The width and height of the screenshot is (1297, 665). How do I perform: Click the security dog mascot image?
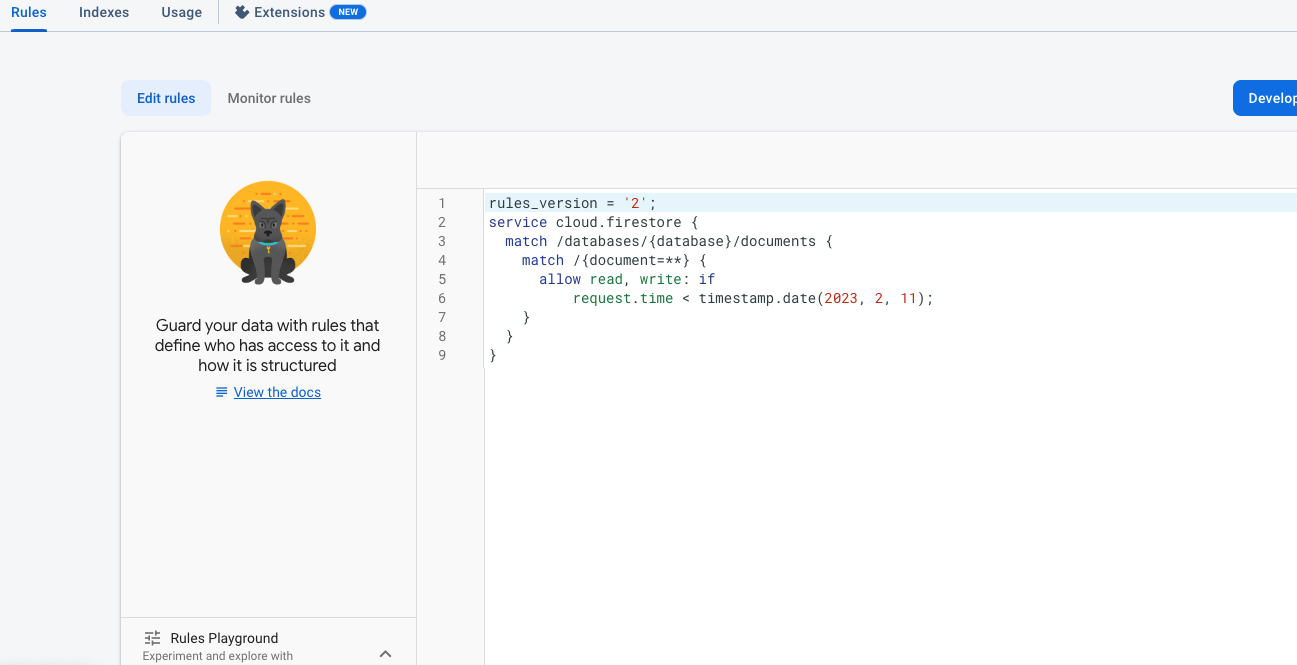(268, 233)
